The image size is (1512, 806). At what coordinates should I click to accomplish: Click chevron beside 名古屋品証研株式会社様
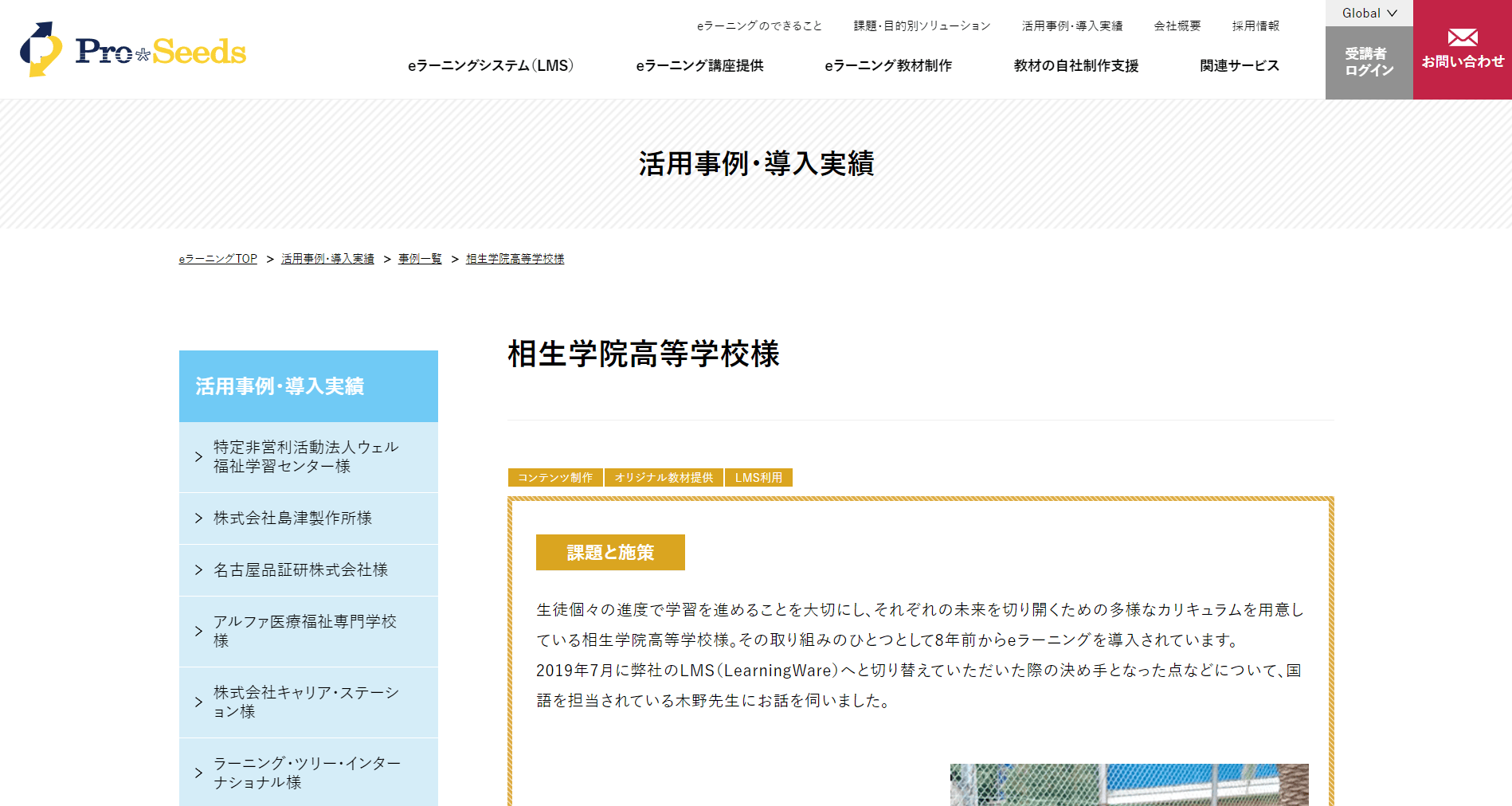pyautogui.click(x=198, y=570)
